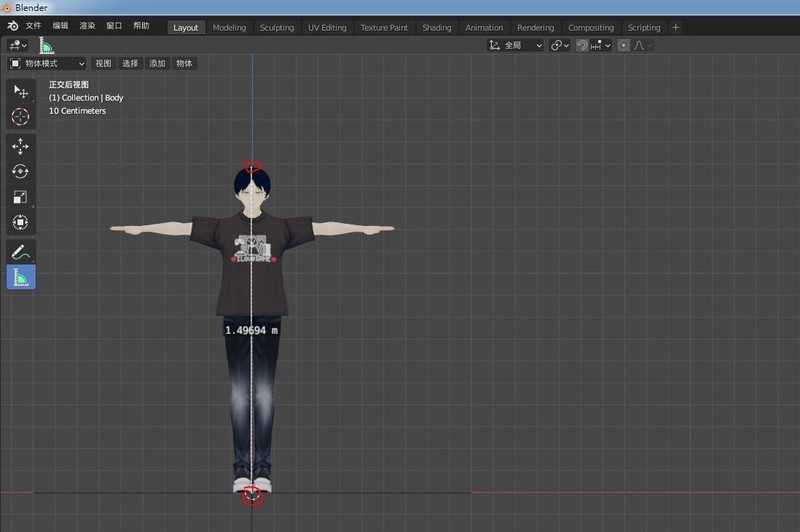Click the 添加 header menu button
This screenshot has width=800, height=532.
point(157,63)
